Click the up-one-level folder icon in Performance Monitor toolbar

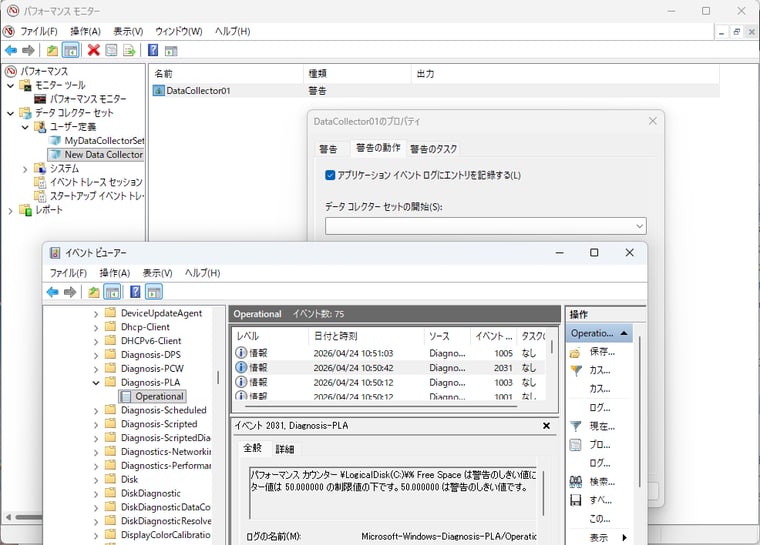click(x=52, y=50)
